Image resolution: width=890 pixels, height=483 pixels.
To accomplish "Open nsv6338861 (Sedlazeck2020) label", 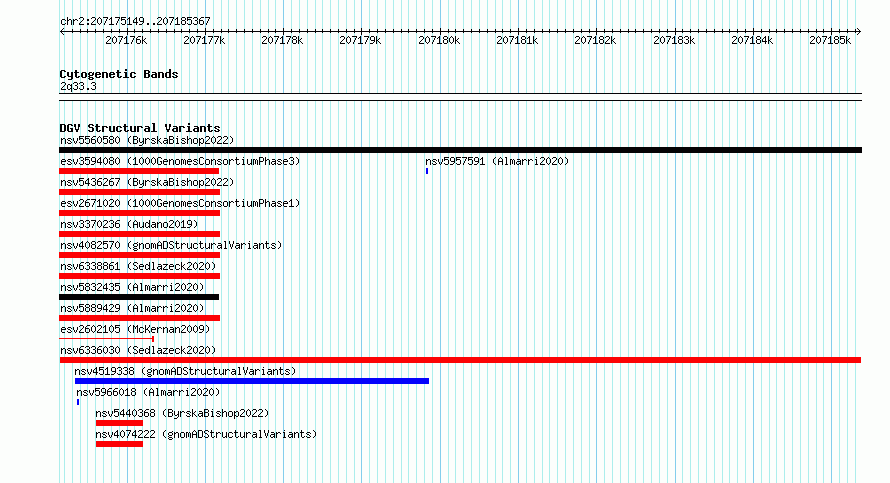I will click(x=138, y=266).
